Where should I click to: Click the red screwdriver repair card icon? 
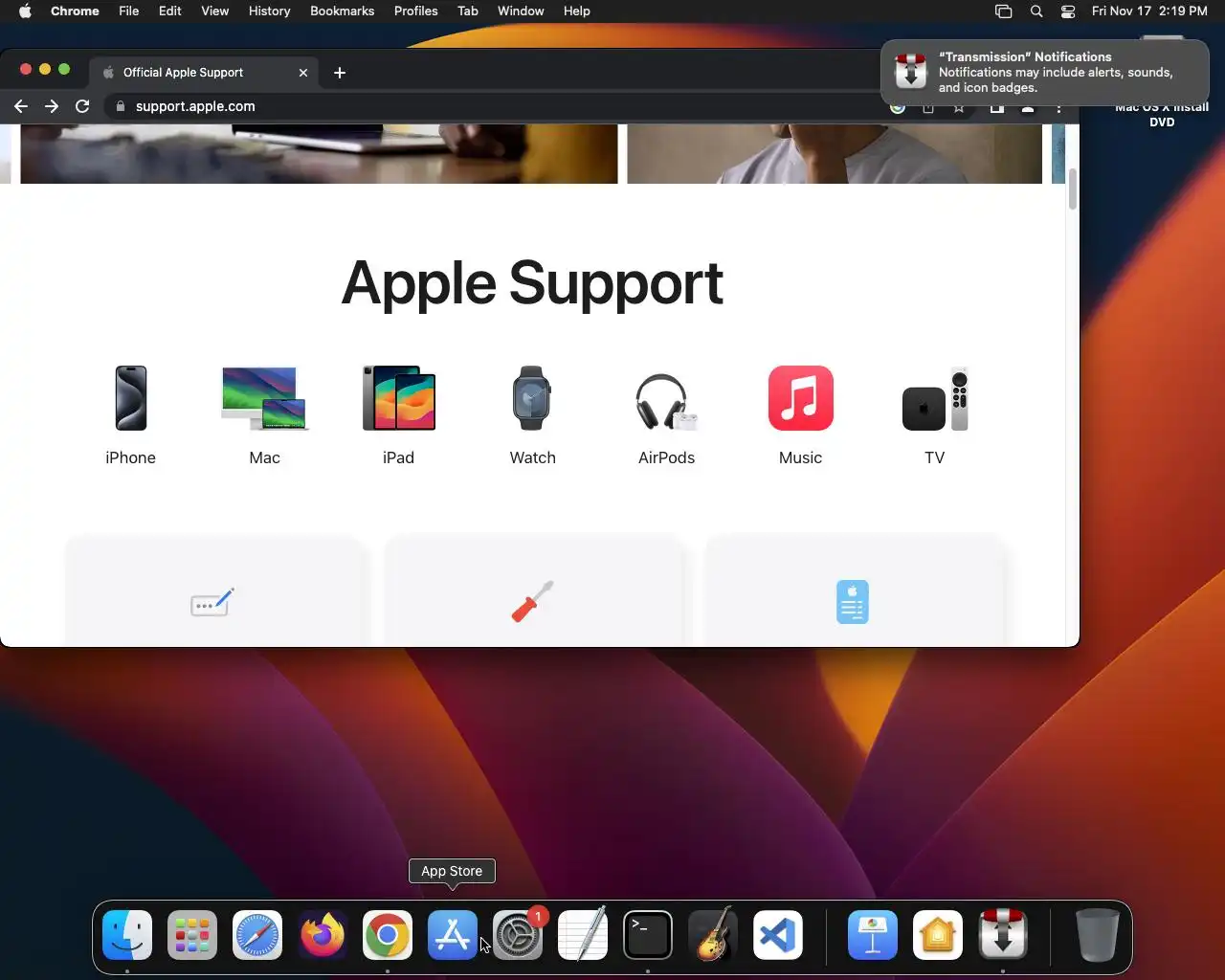click(x=532, y=602)
